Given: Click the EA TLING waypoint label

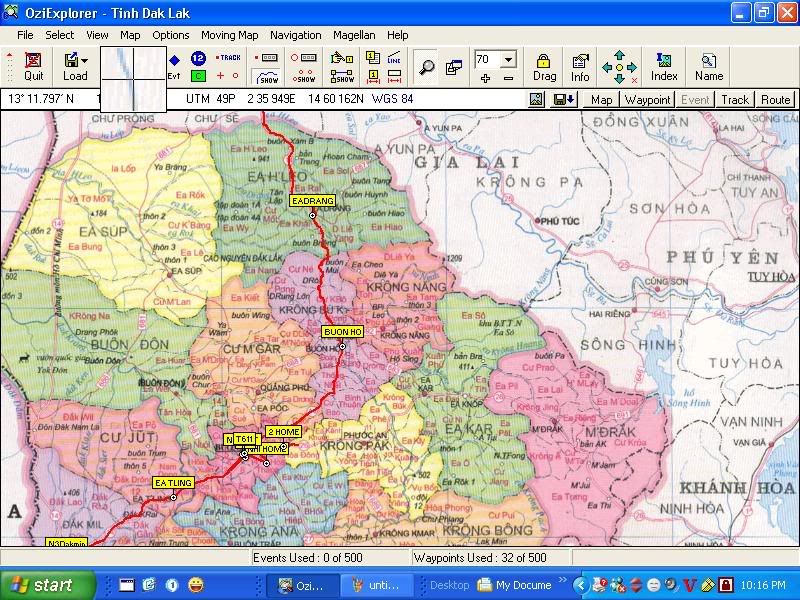Looking at the screenshot, I should click(173, 483).
